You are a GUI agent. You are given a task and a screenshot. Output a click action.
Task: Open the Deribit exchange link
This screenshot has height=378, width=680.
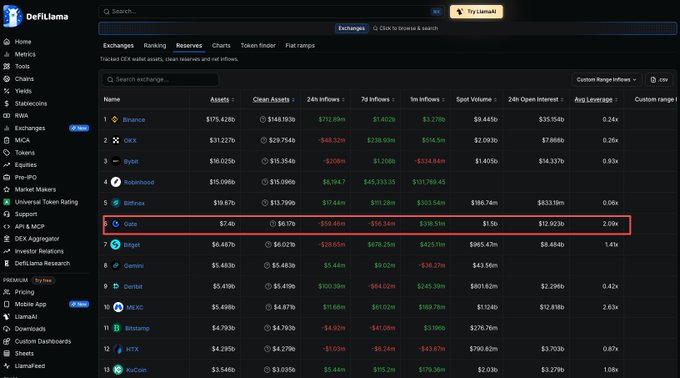pyautogui.click(x=133, y=287)
